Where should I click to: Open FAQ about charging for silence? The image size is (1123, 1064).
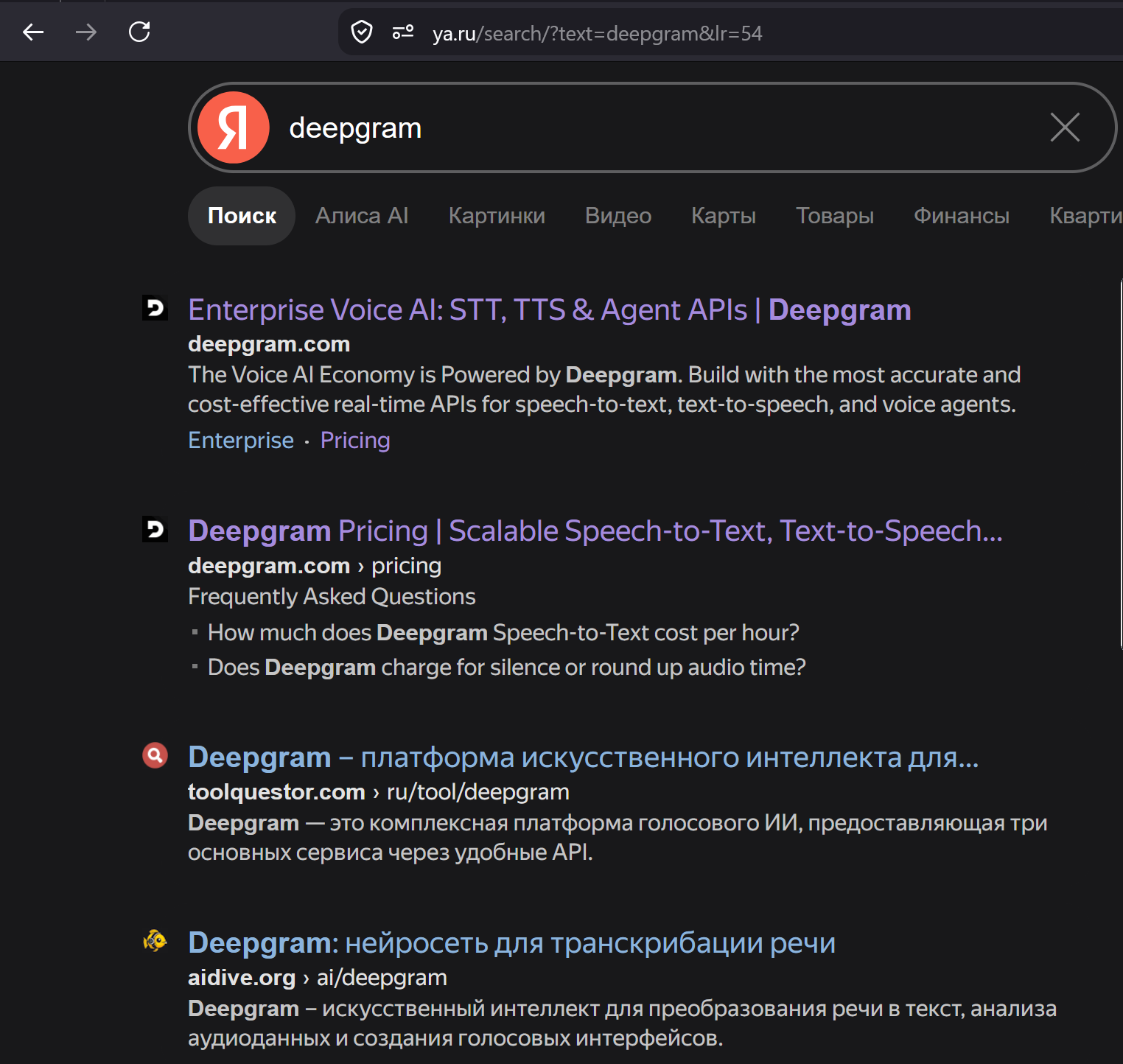click(x=507, y=668)
